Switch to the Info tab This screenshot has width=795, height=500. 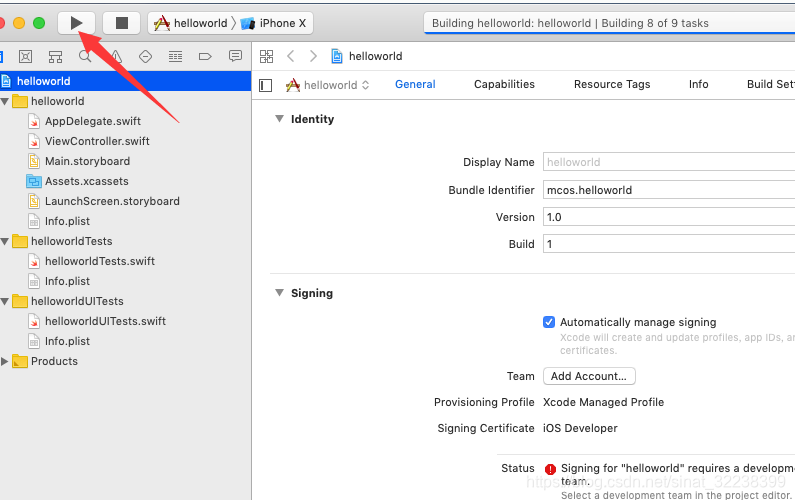click(x=698, y=84)
